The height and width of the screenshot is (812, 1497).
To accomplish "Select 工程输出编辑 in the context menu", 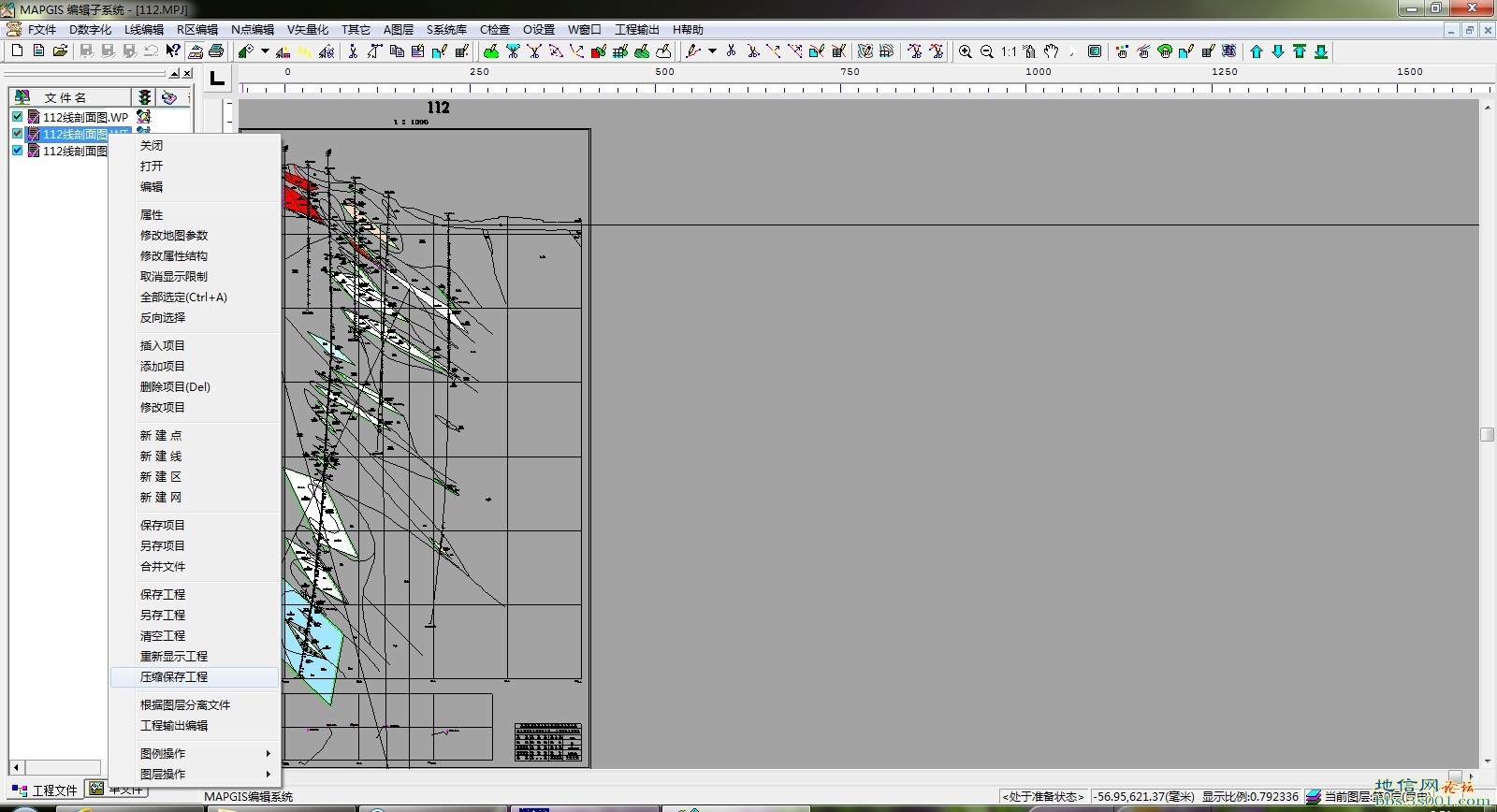I will pyautogui.click(x=195, y=725).
